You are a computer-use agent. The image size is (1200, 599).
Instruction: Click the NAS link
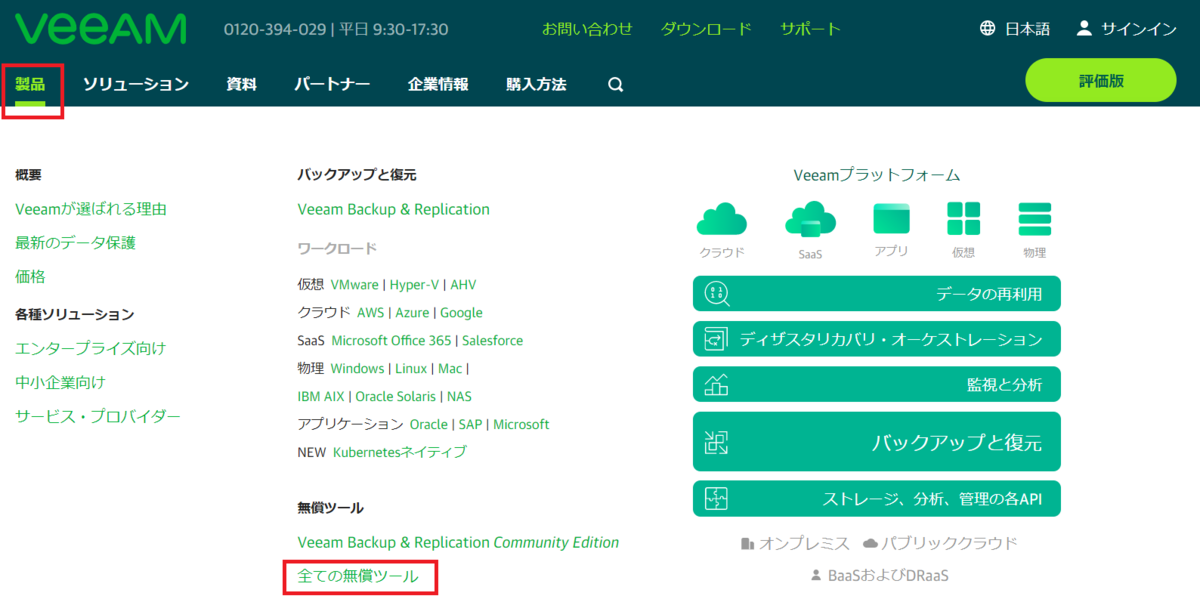click(459, 396)
